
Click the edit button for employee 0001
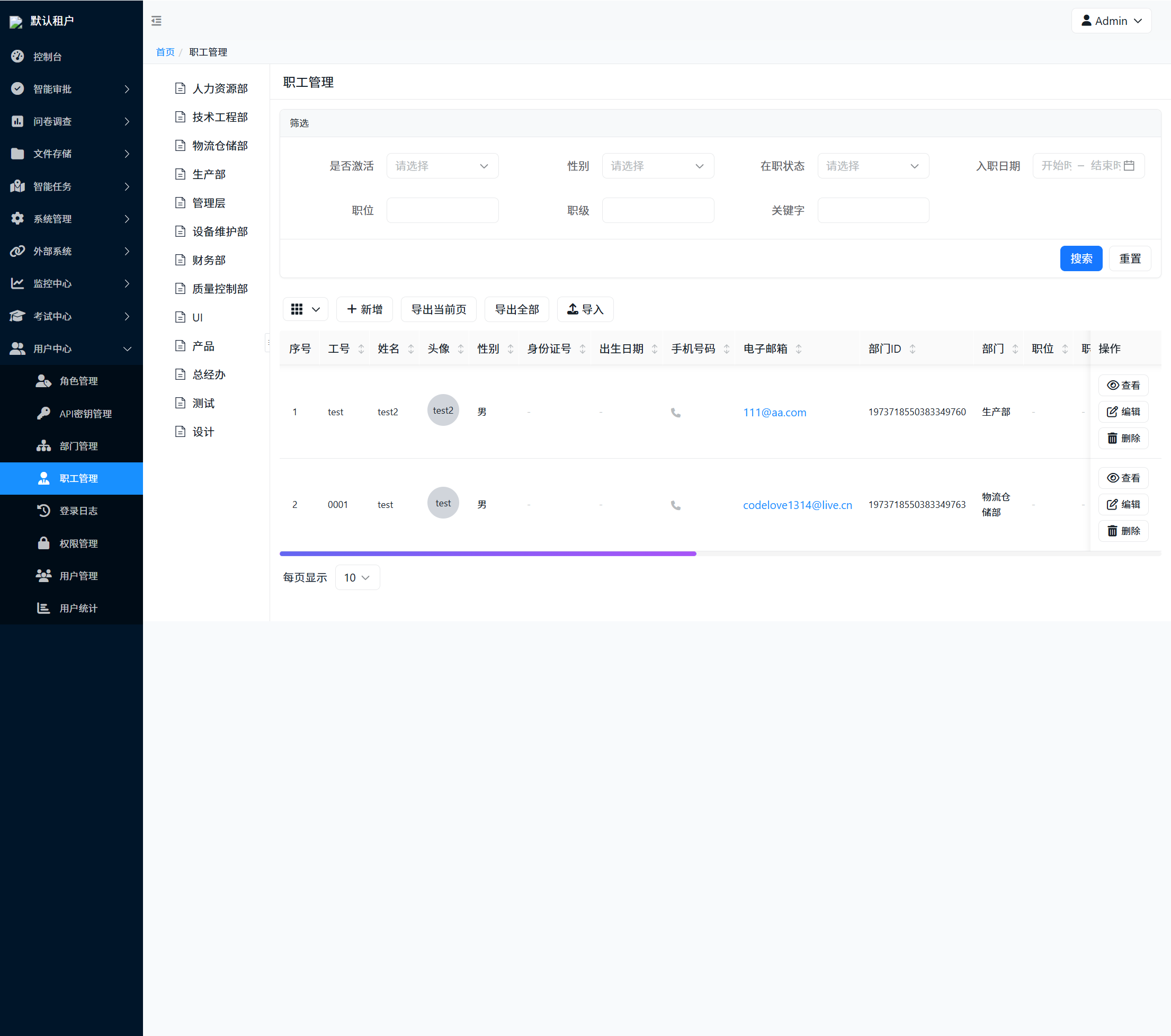coord(1123,504)
